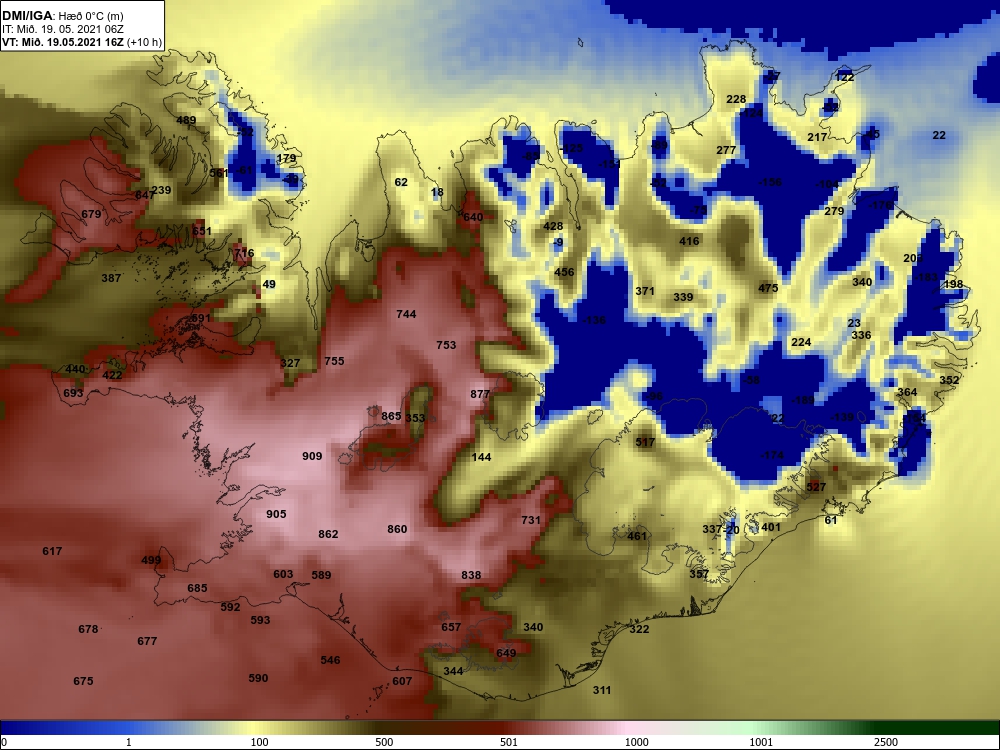Click the map value 905
The image size is (1000, 750).
(x=276, y=514)
